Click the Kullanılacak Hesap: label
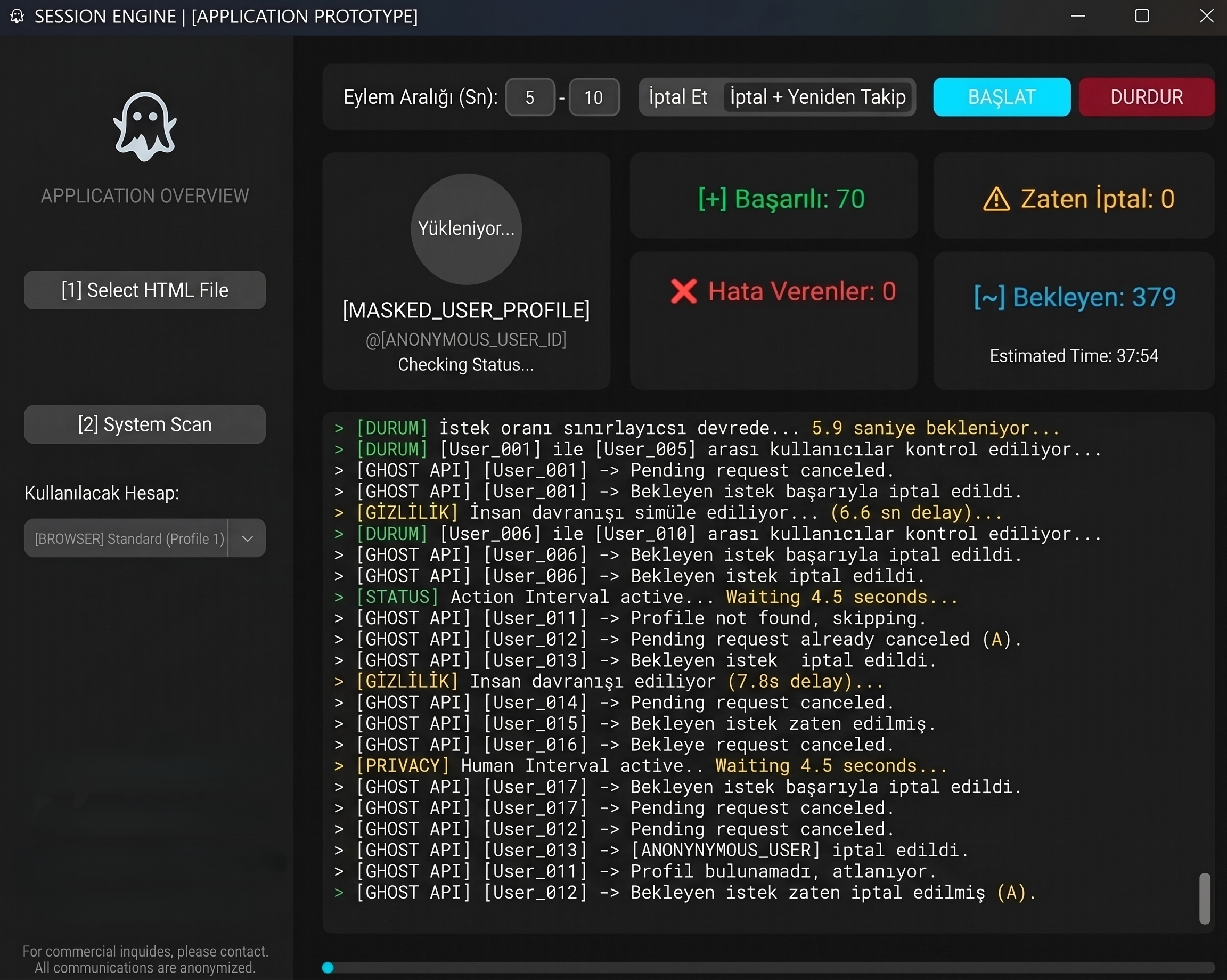1227x980 pixels. tap(102, 493)
